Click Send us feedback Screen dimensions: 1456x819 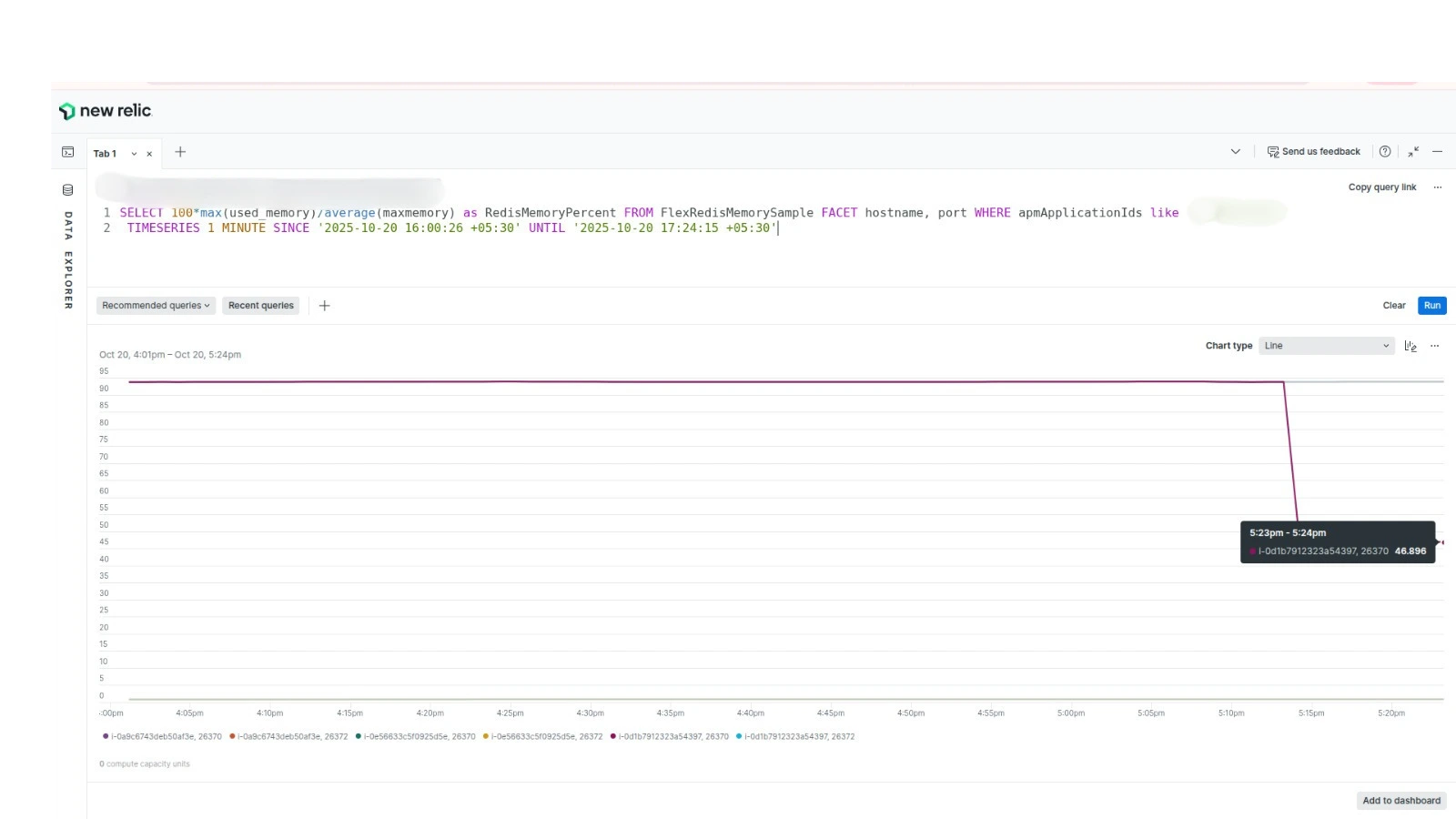[x=1314, y=152]
